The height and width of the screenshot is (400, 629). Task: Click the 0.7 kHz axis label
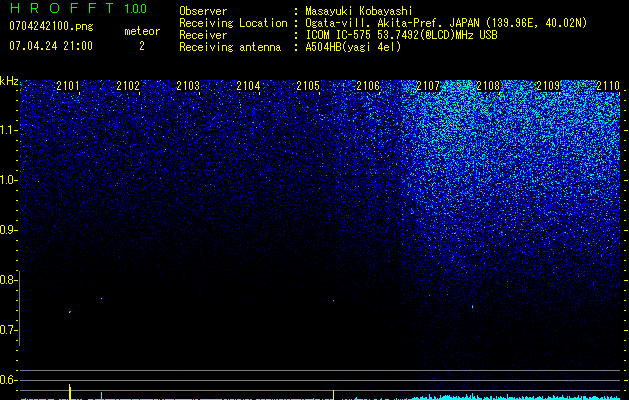[8, 330]
